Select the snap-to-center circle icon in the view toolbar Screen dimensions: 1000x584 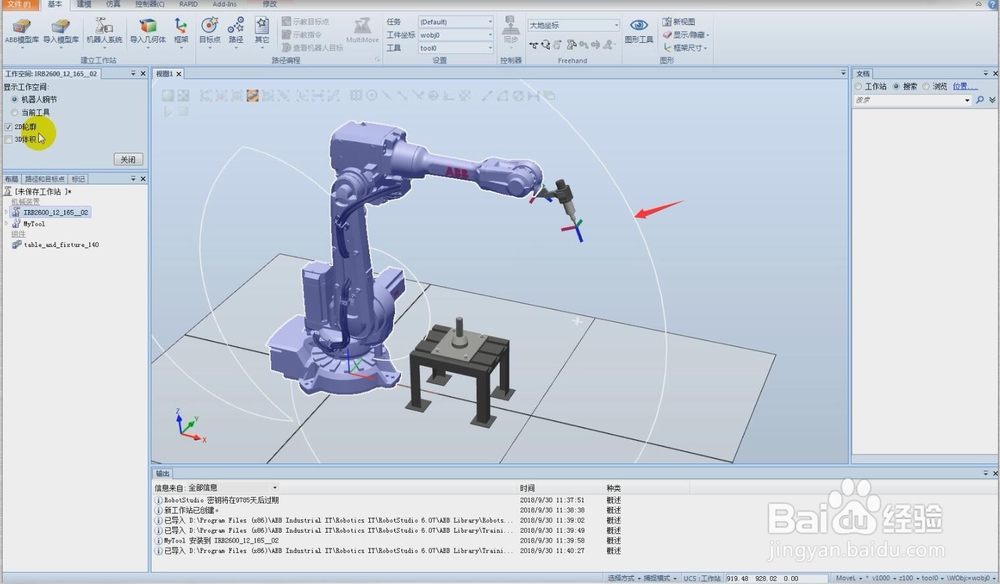click(371, 96)
